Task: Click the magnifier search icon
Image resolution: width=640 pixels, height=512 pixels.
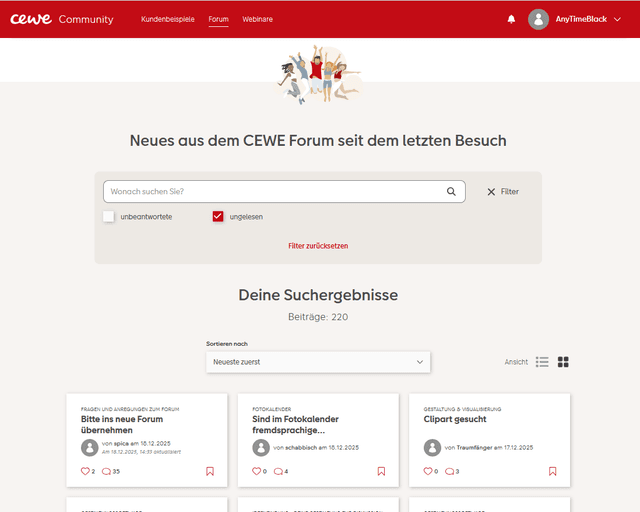Action: pos(451,191)
